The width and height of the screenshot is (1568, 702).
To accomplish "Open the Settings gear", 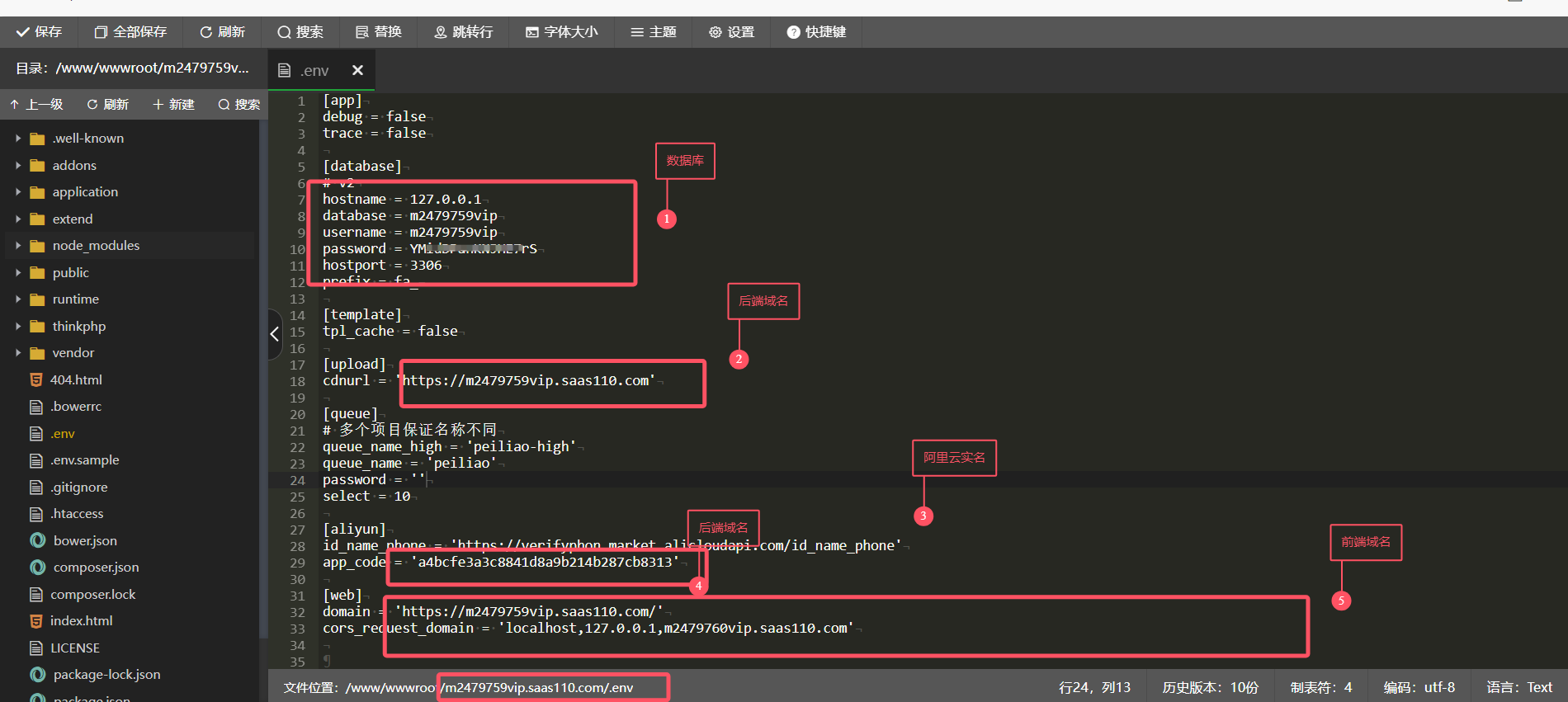I will point(731,32).
